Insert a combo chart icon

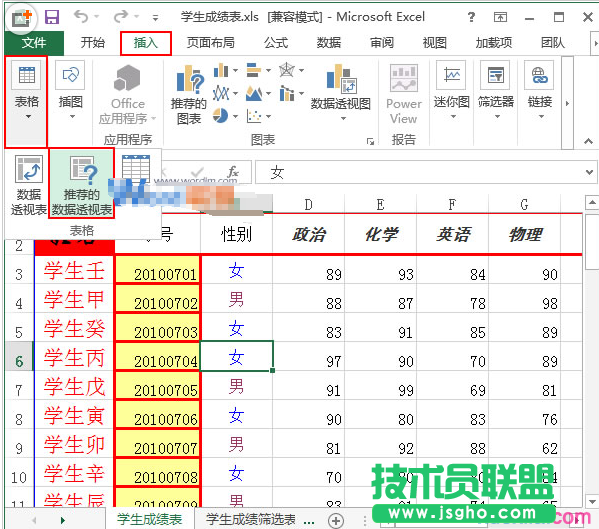[x=287, y=93]
